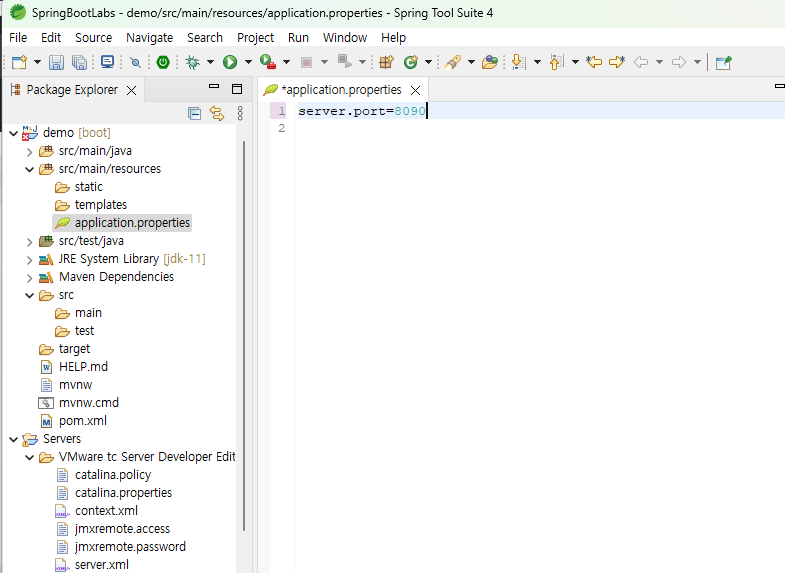Viewport: 785px width, 573px height.
Task: Click the green Boot Dashboard power icon
Action: click(163, 62)
